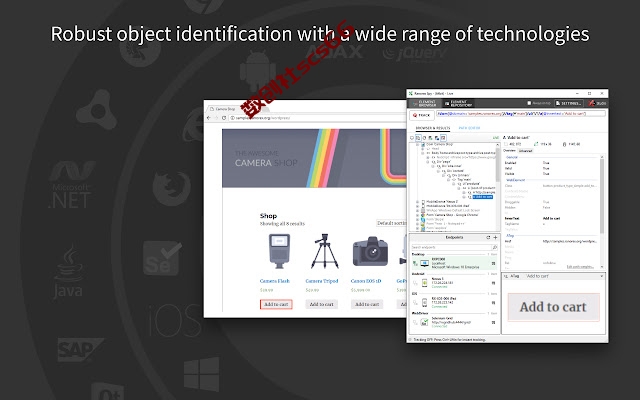The height and width of the screenshot is (400, 640).
Task: Click the browser address bar
Action: [x=318, y=118]
